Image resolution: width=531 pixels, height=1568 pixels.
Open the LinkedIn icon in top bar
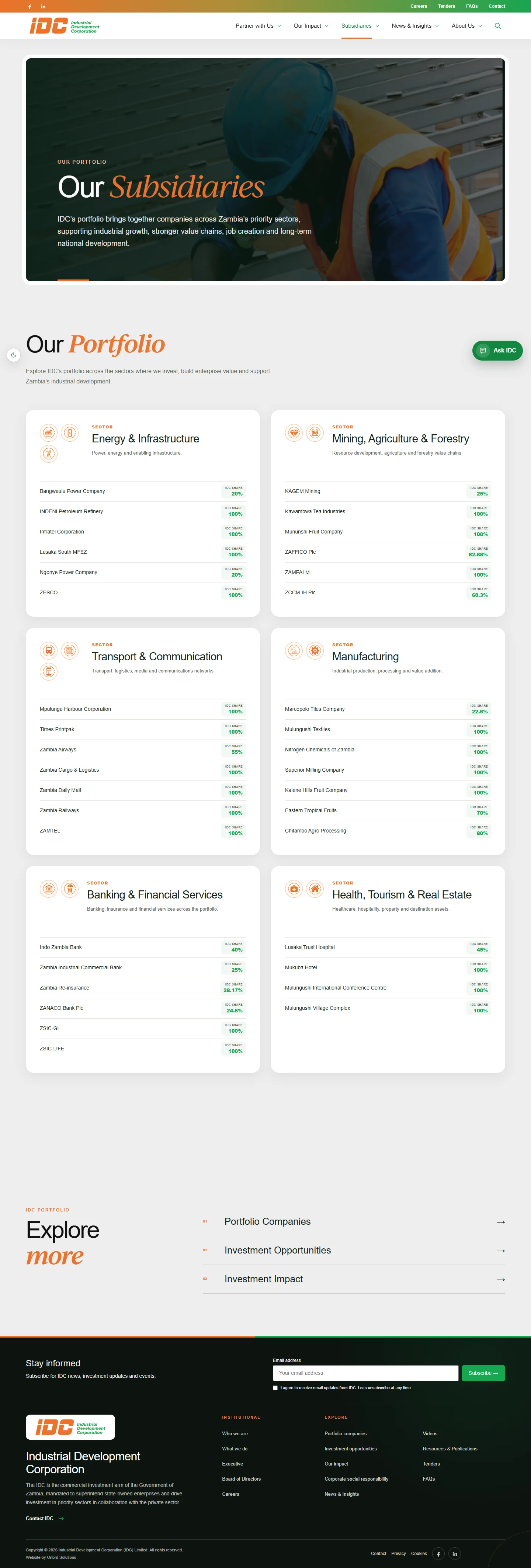tap(43, 6)
